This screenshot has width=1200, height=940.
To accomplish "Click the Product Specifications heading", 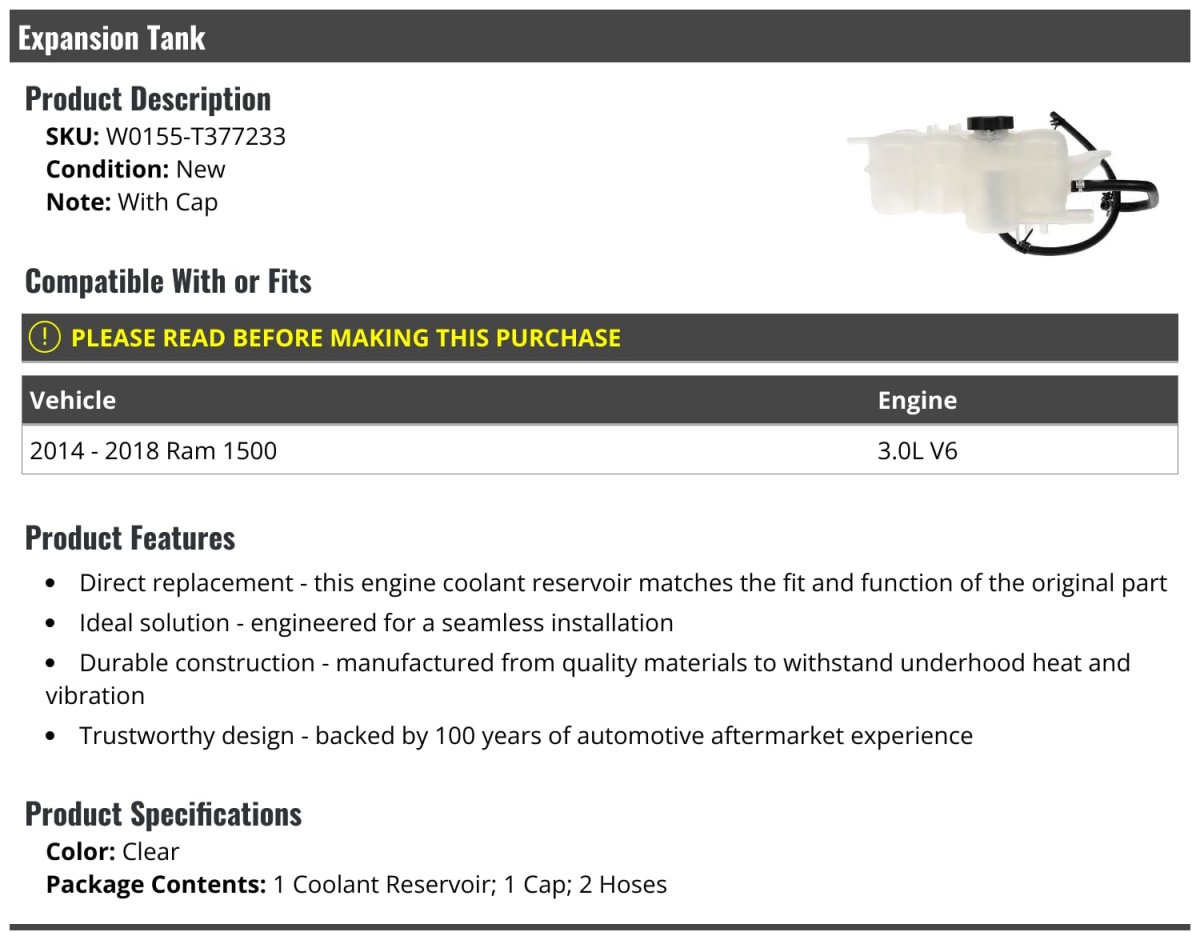I will pyautogui.click(x=163, y=814).
